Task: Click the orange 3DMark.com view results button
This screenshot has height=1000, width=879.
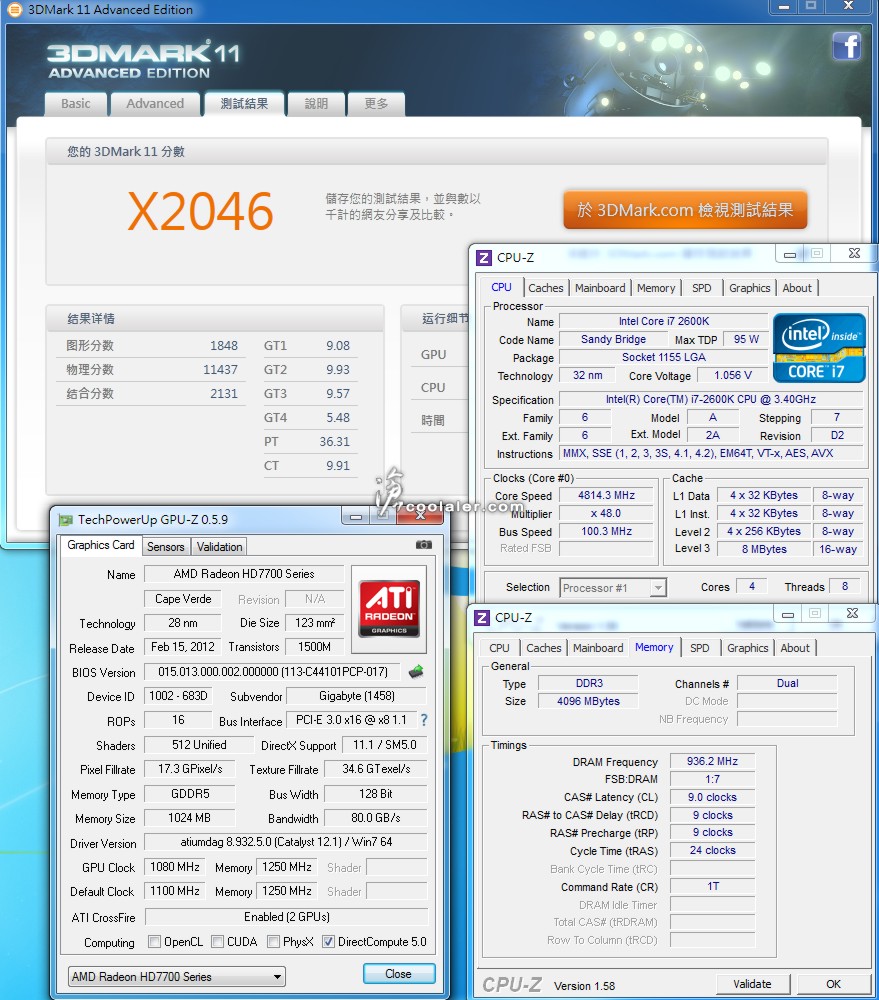Action: click(685, 209)
